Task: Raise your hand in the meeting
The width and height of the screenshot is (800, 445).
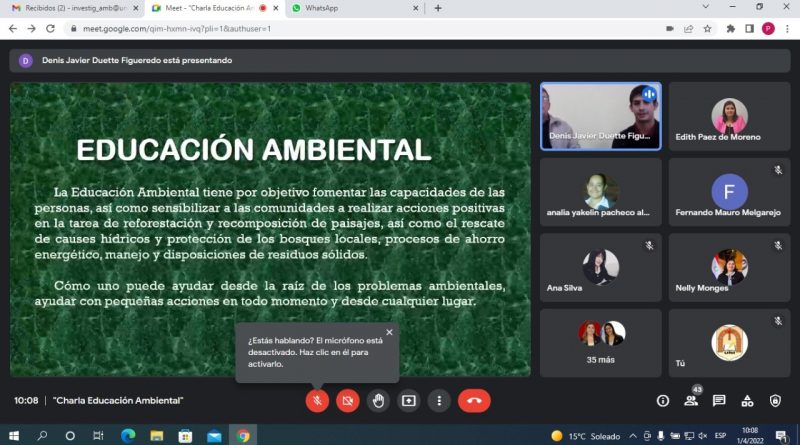Action: (378, 400)
